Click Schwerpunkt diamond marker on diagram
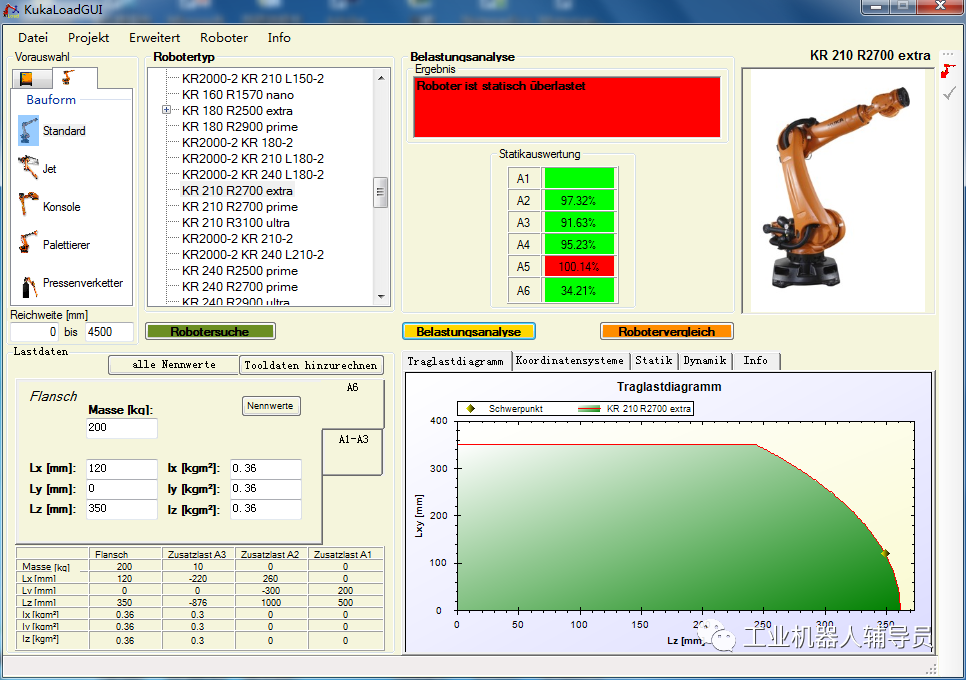 tap(885, 553)
